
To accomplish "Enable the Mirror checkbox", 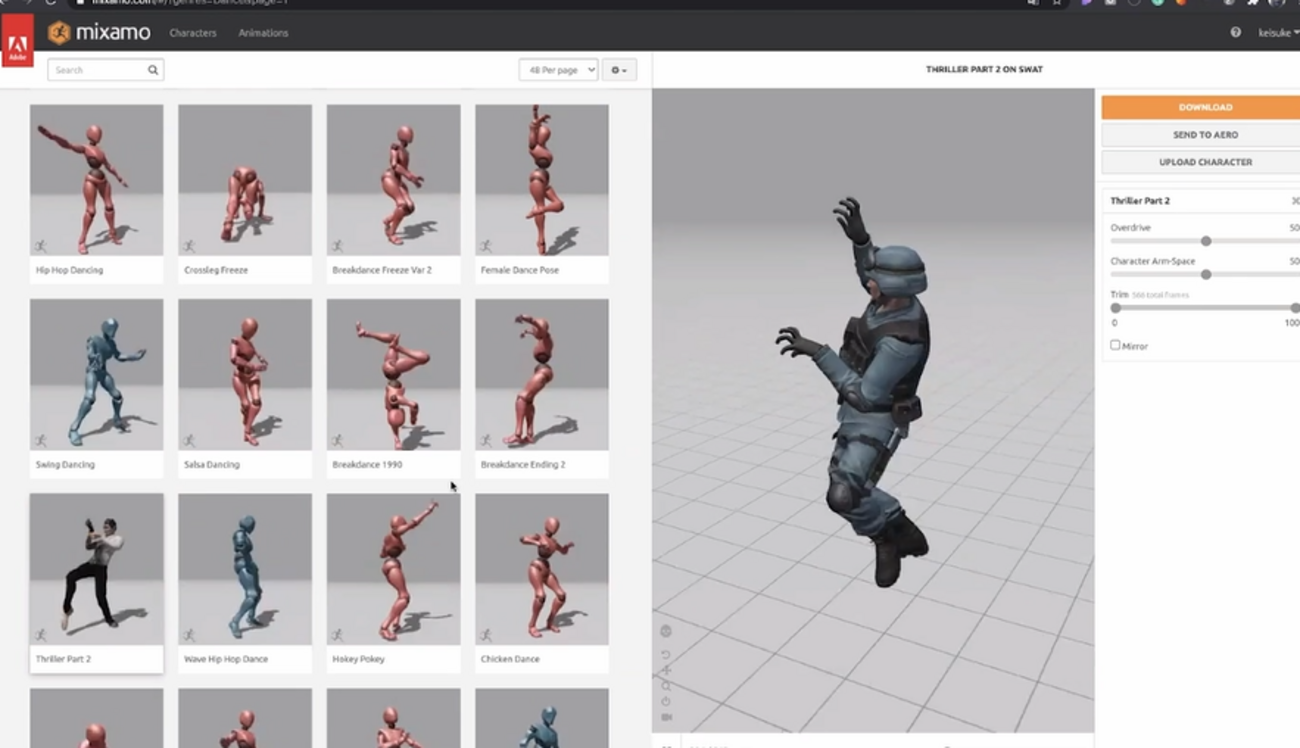I will [x=1115, y=345].
